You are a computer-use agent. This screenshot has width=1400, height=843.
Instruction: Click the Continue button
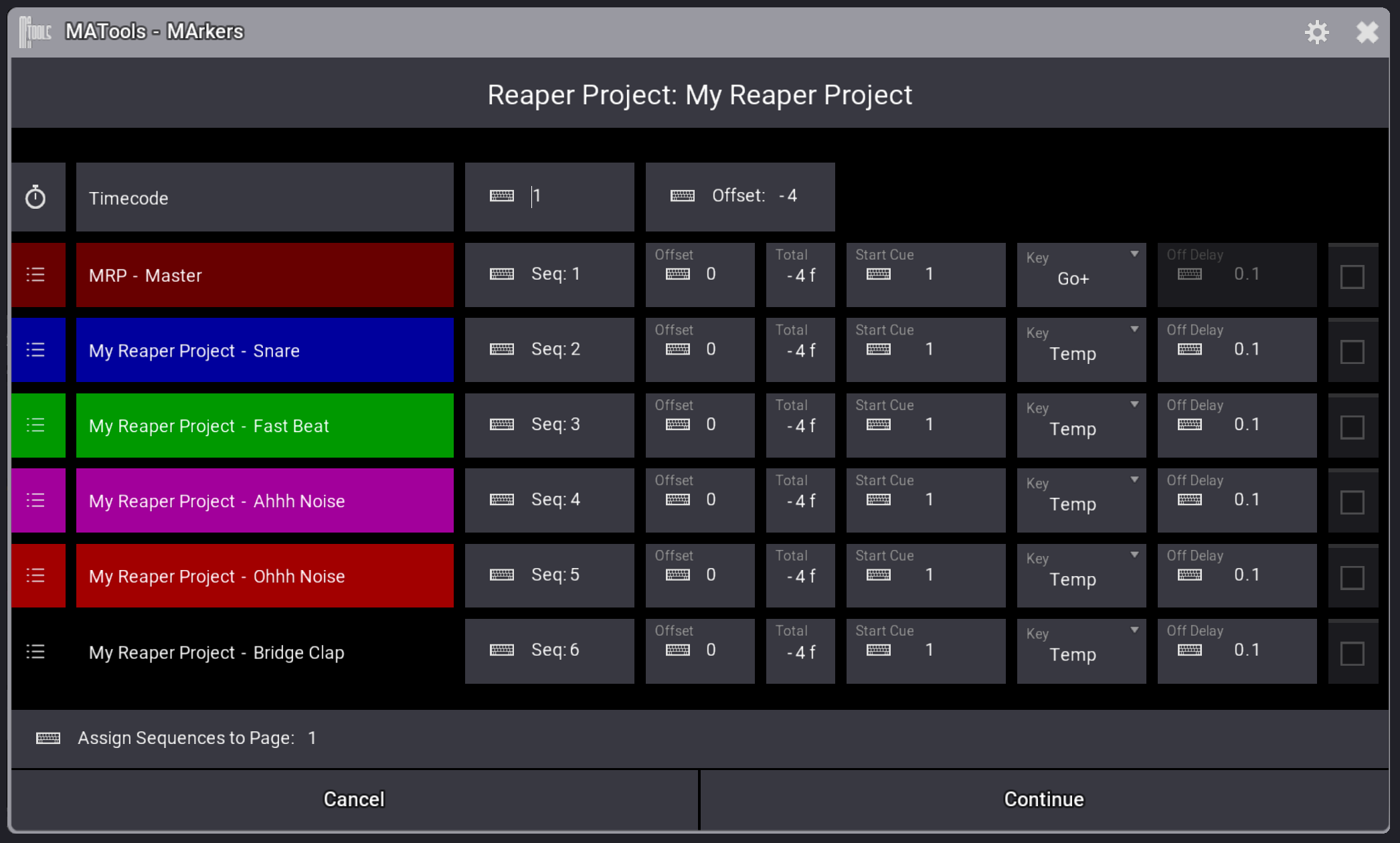point(1044,800)
